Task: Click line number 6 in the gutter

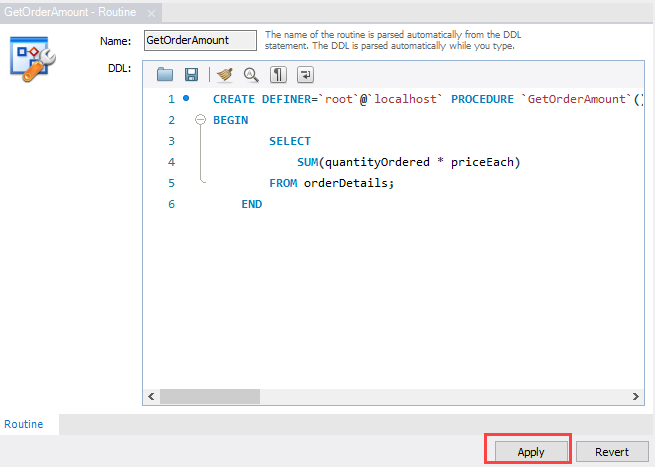Action: (x=171, y=204)
